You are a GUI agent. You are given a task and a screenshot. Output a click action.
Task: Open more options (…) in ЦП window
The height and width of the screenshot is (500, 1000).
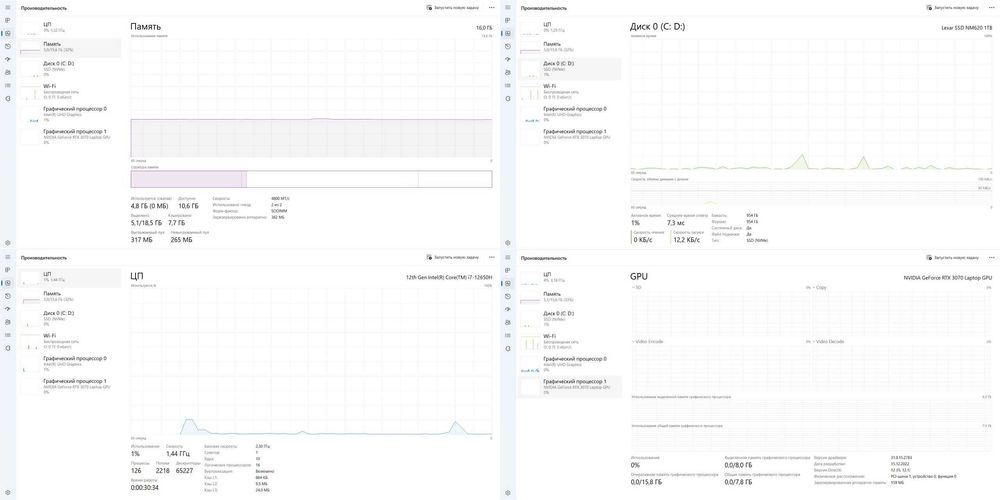[x=492, y=257]
